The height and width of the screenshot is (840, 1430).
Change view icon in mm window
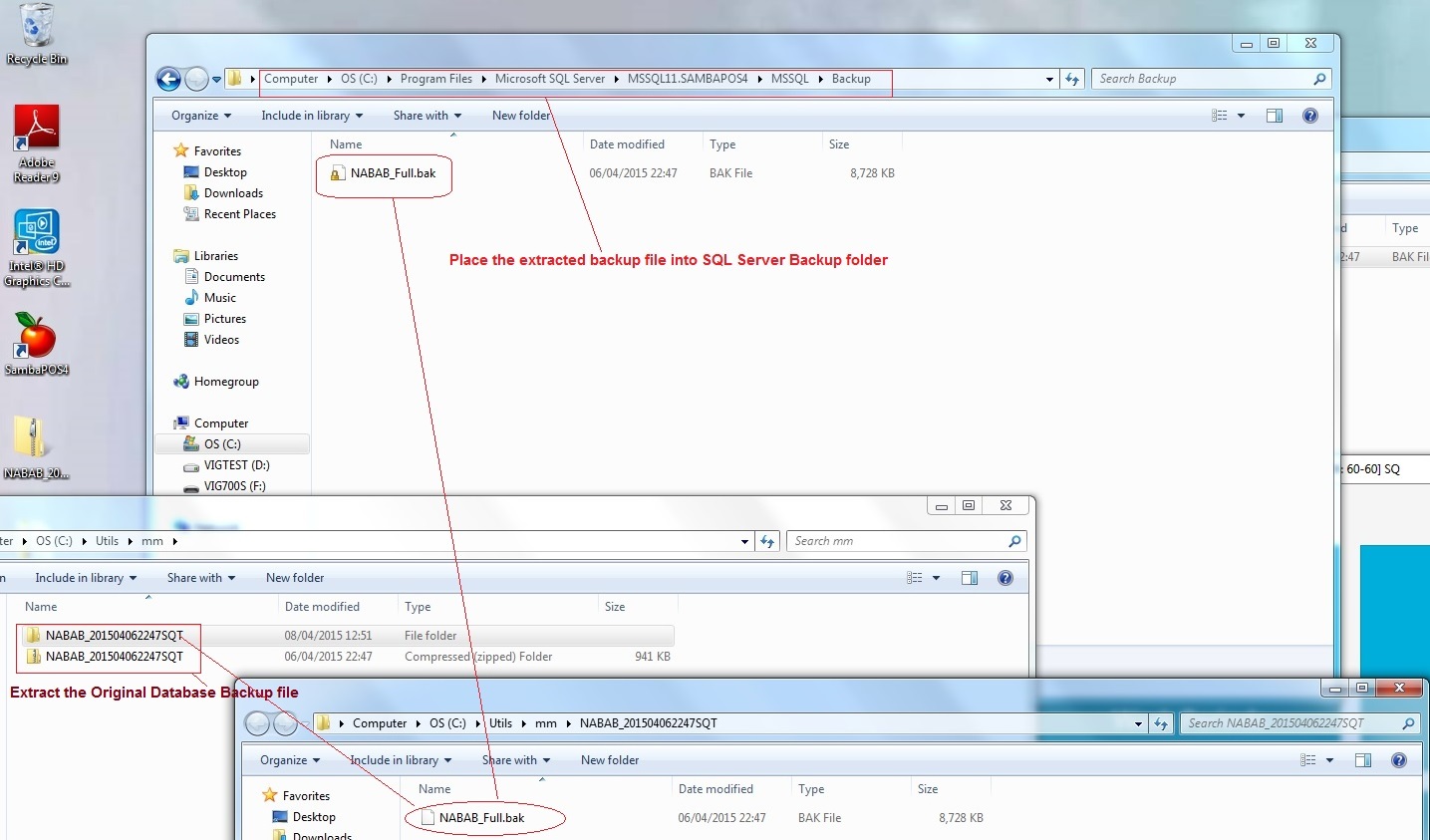[x=915, y=578]
